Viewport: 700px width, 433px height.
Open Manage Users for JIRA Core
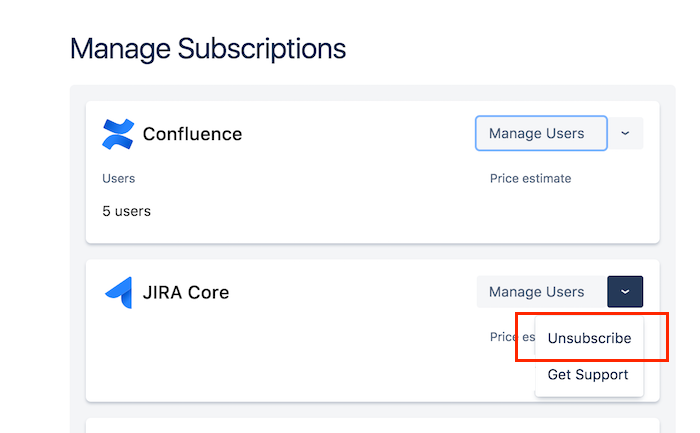coord(542,291)
